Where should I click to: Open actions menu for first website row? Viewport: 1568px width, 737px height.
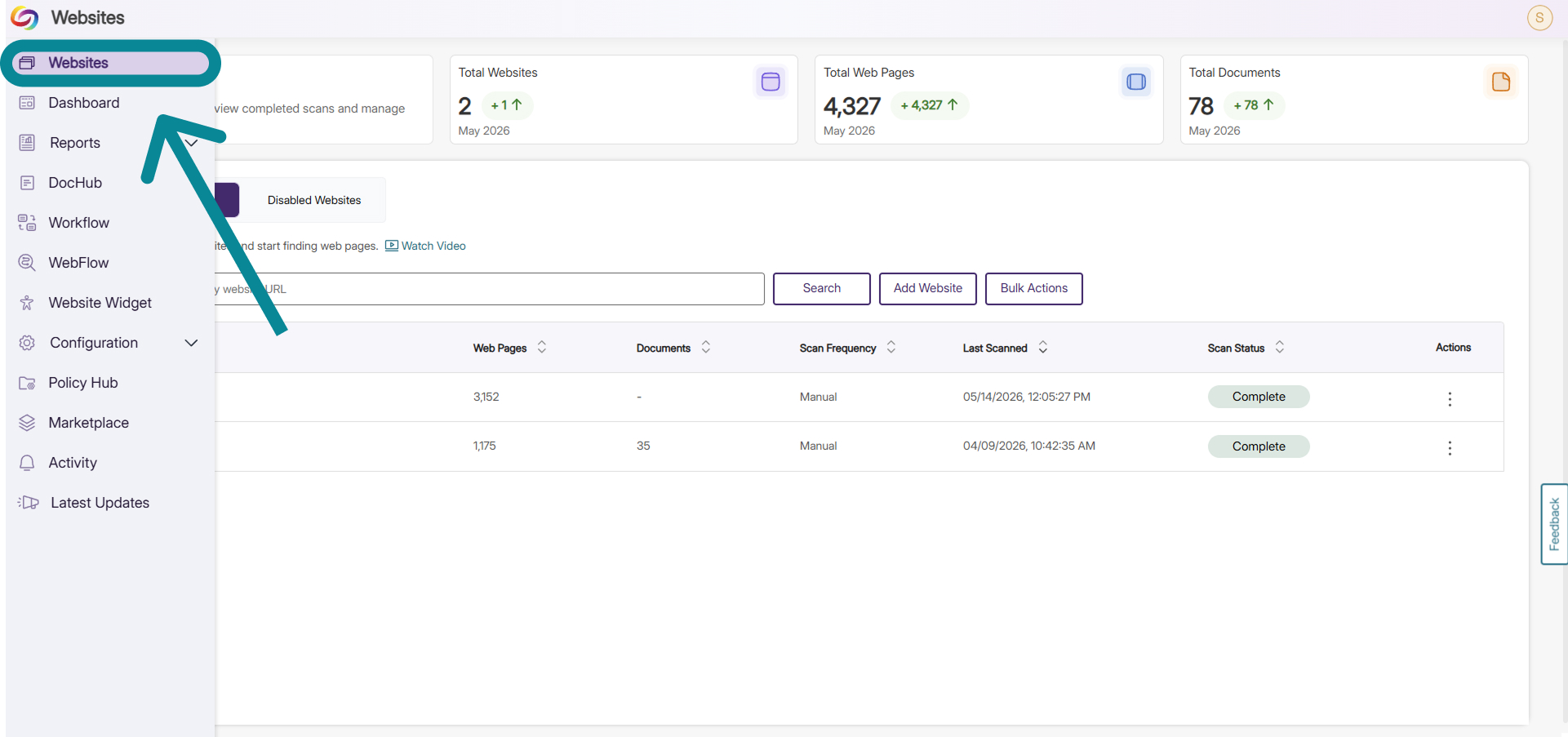(1450, 398)
